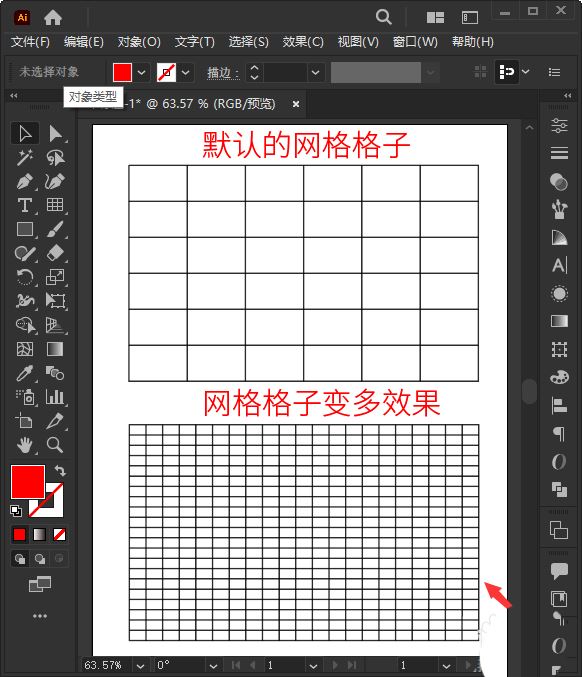Select the Eyedropper tool

coord(25,373)
